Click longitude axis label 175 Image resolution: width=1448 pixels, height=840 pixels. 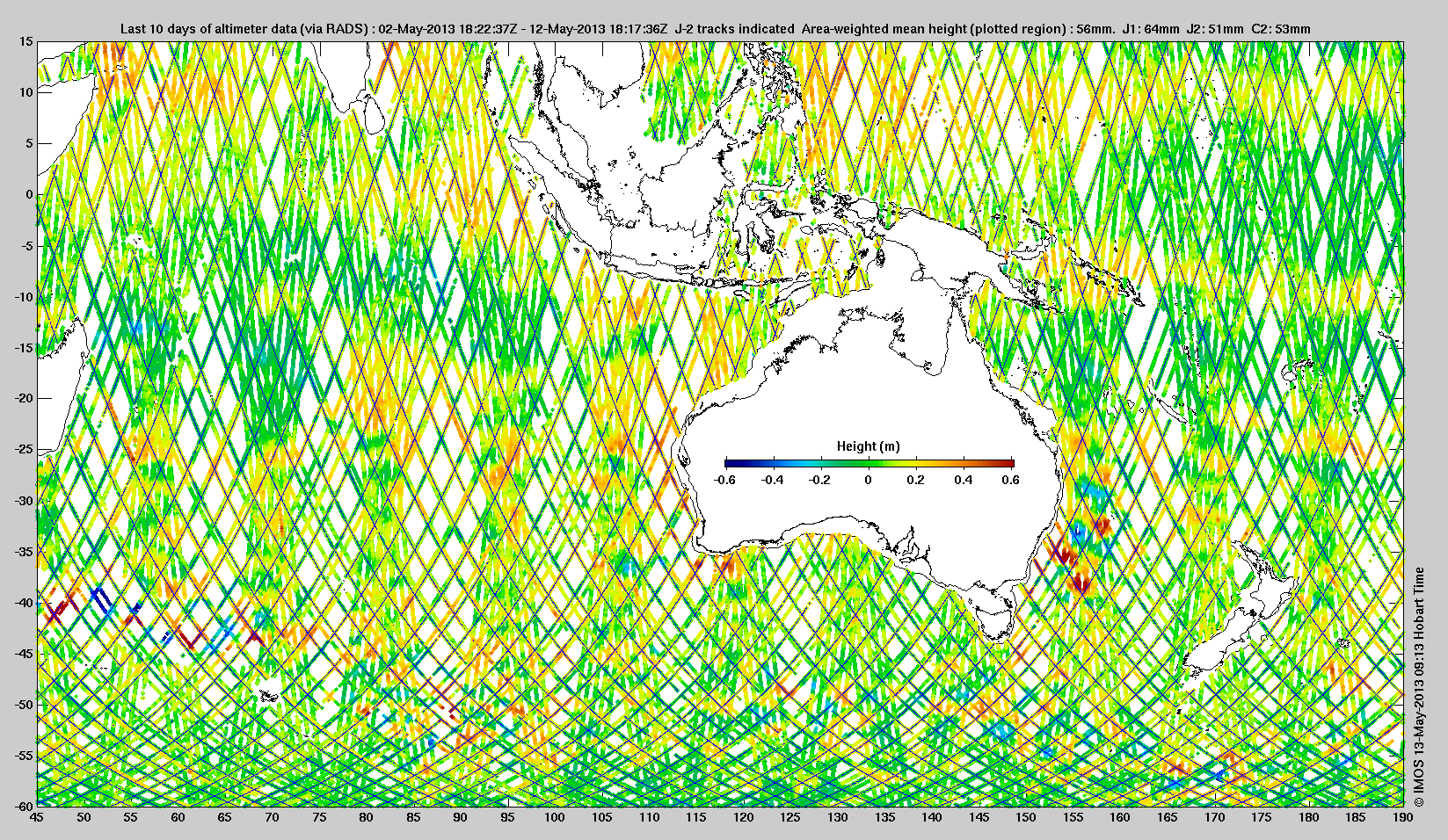coord(1262,817)
